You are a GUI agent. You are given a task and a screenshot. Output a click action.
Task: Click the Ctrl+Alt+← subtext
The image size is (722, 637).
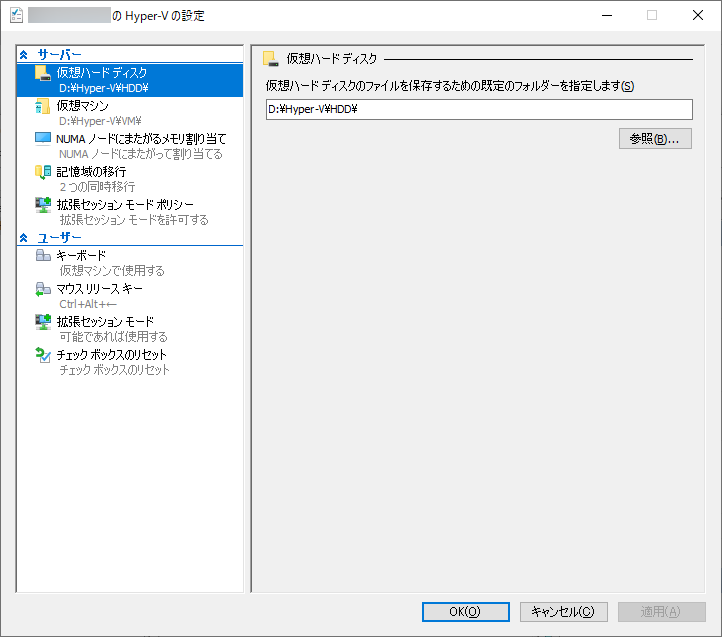(87, 304)
